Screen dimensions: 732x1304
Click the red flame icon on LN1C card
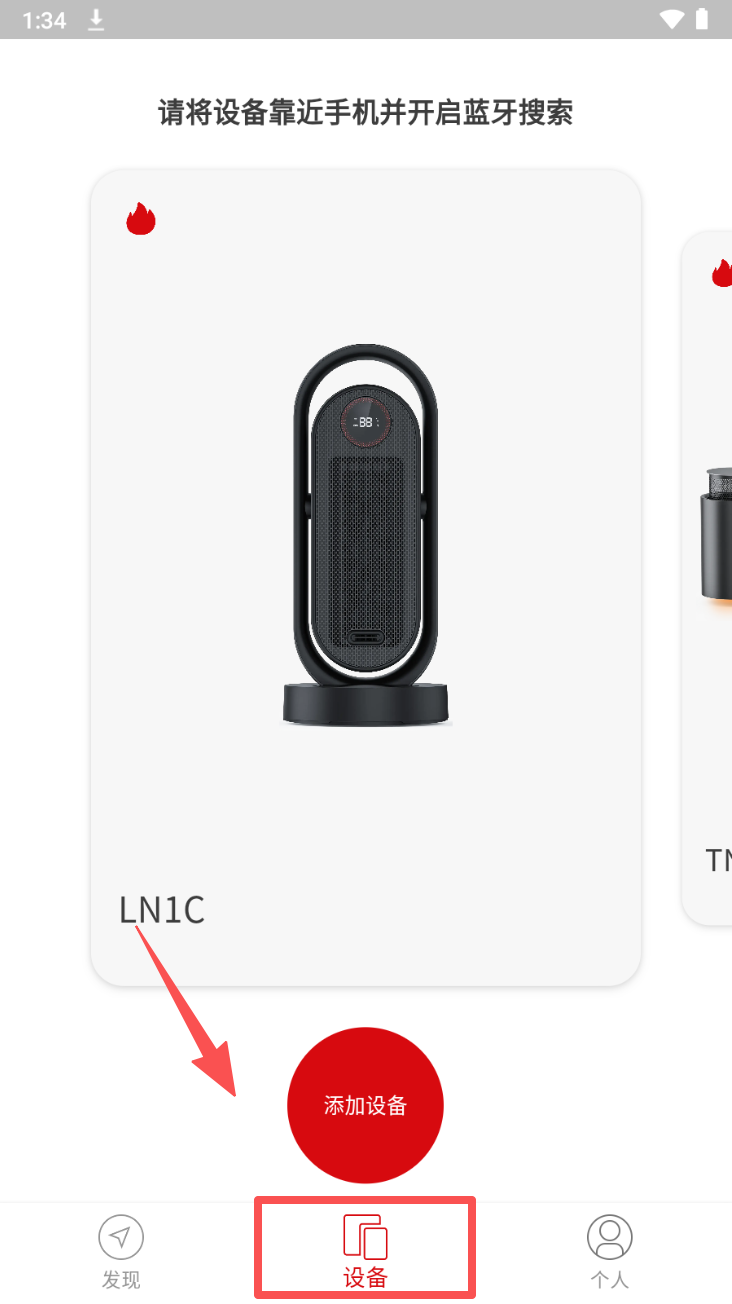coord(141,218)
